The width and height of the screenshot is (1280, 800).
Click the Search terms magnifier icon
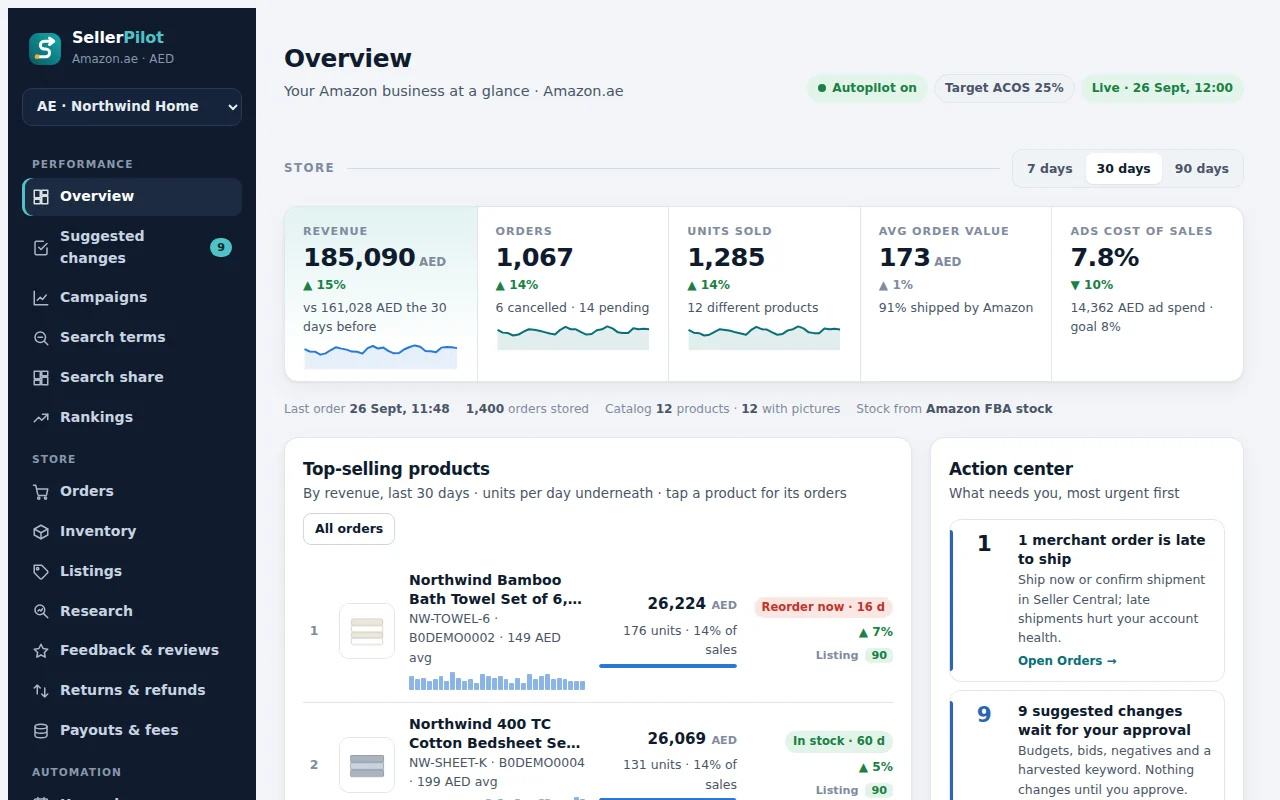41,338
